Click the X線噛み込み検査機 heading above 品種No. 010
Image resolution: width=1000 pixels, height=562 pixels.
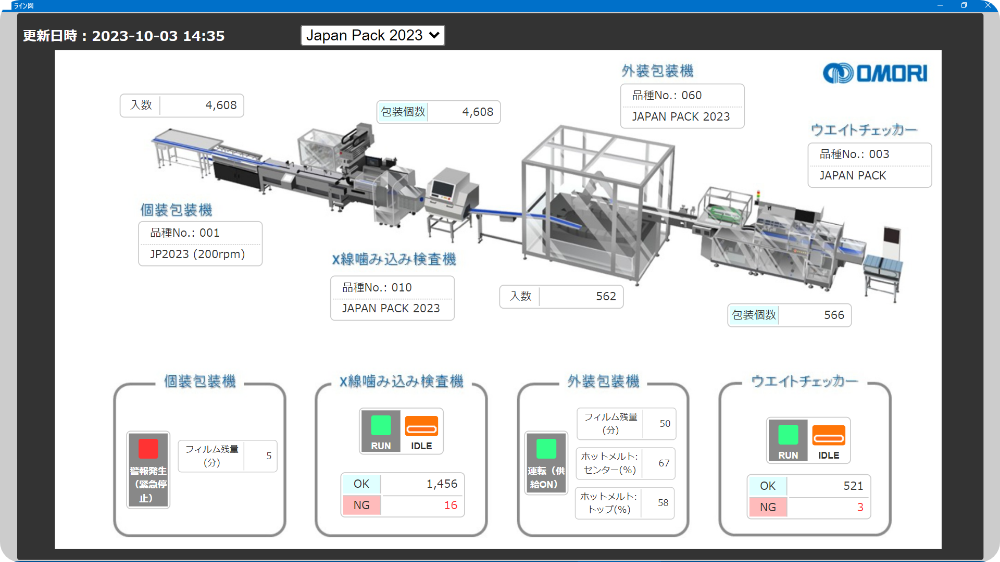pyautogui.click(x=393, y=259)
